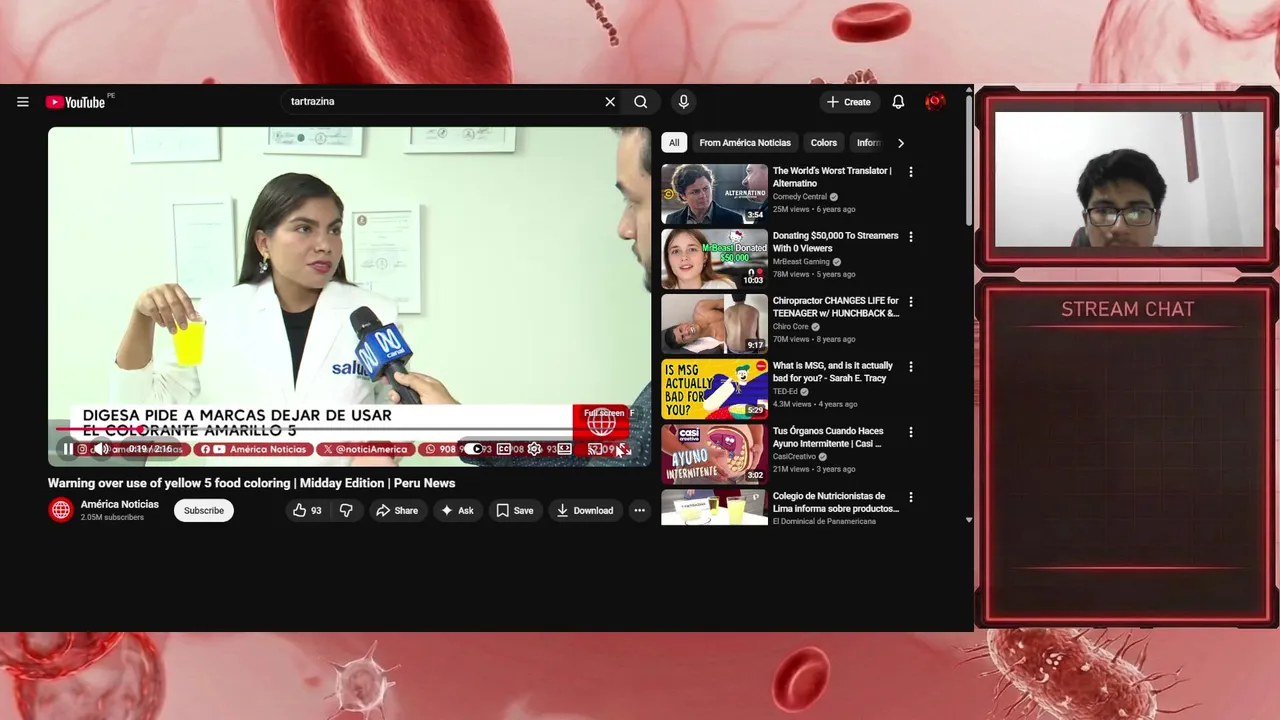The image size is (1280, 720).
Task: Submit search with the magnifier button
Action: [x=641, y=102]
